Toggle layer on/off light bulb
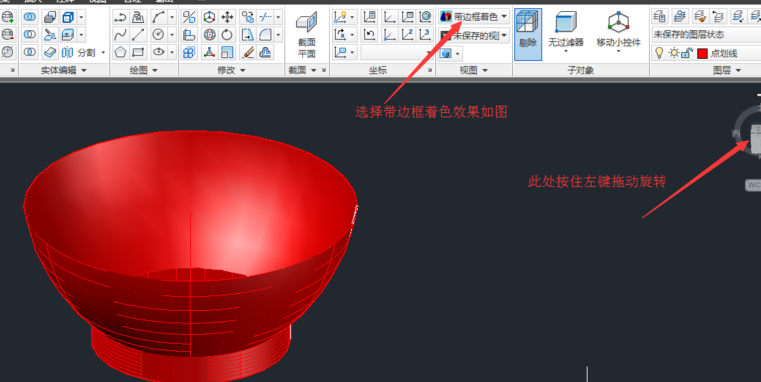 (x=659, y=53)
